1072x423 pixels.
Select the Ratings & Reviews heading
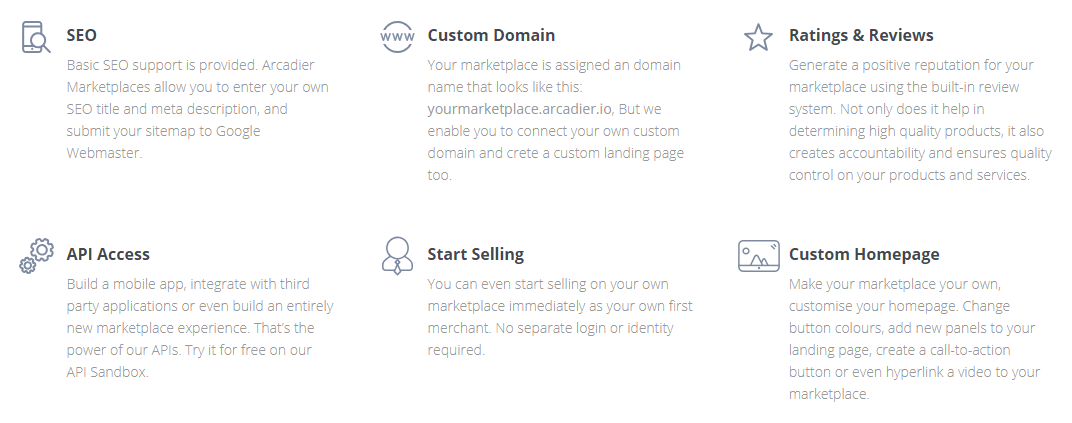[x=861, y=35]
